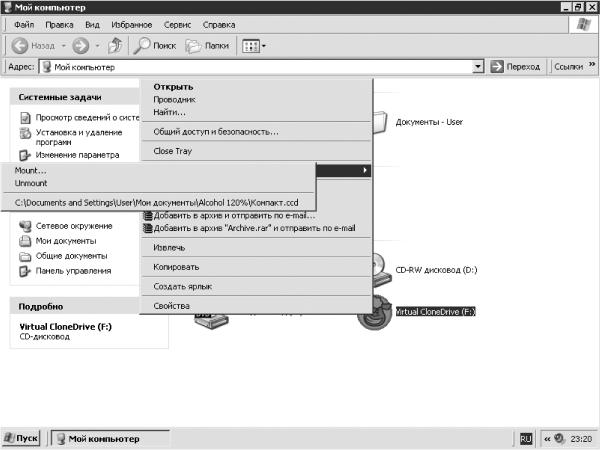600x450 pixels.
Task: Click the Forward arrow icon
Action: click(x=81, y=46)
